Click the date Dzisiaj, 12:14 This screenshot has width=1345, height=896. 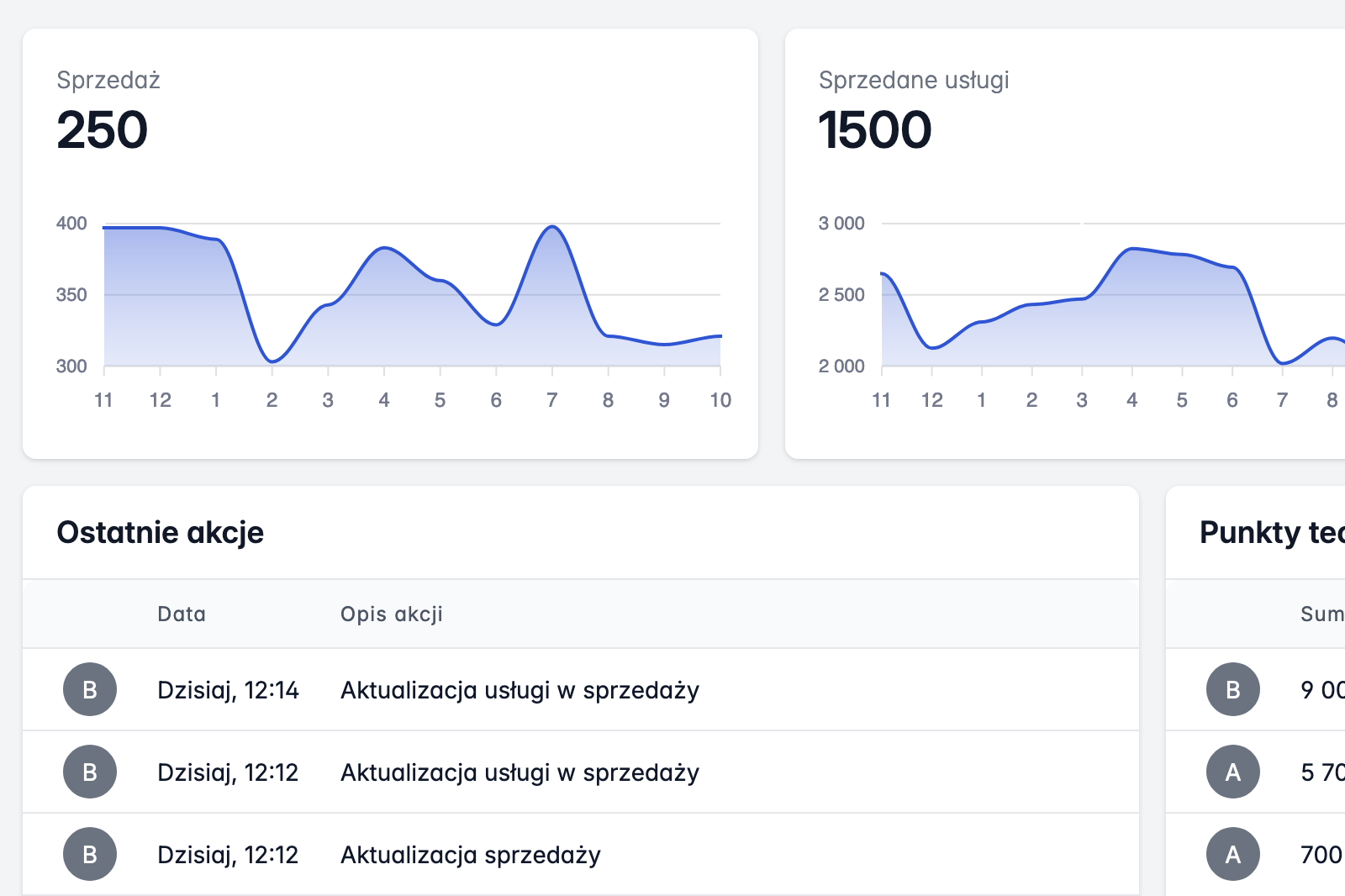(x=228, y=690)
